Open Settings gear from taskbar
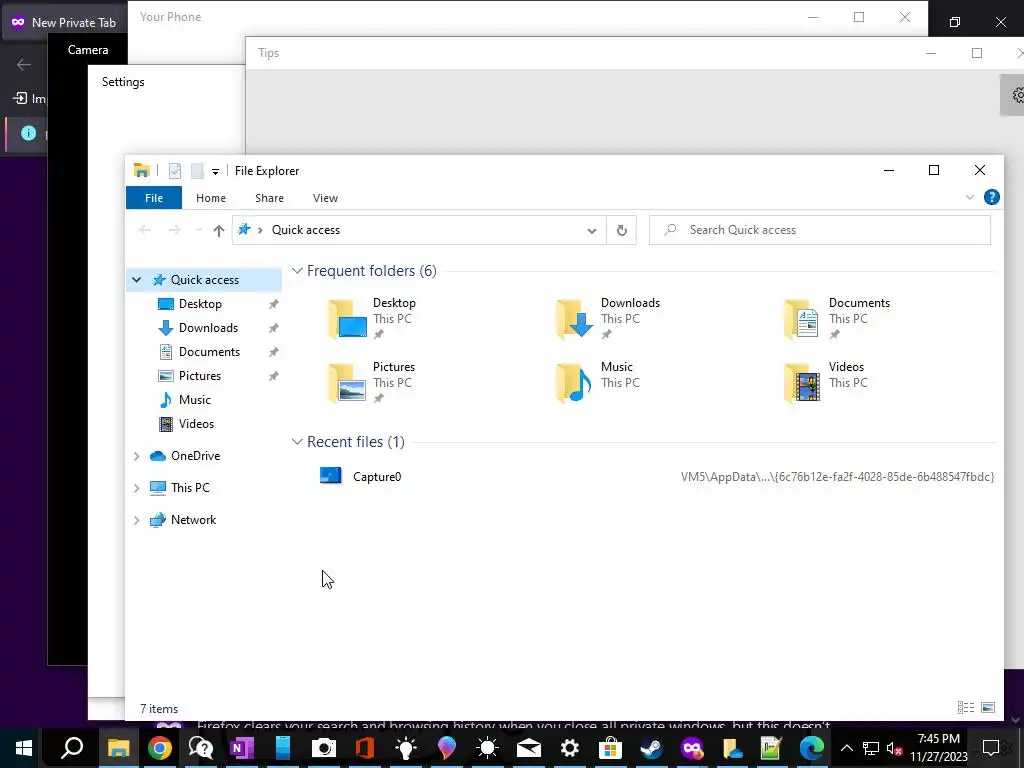Image resolution: width=1024 pixels, height=768 pixels. (569, 748)
